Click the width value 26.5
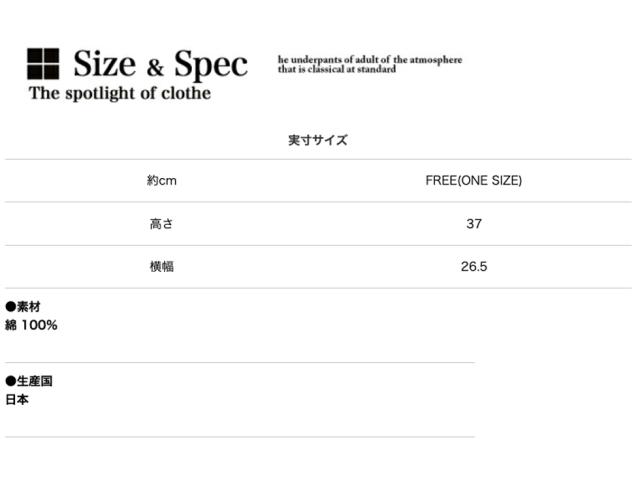The height and width of the screenshot is (480, 640). (x=474, y=267)
